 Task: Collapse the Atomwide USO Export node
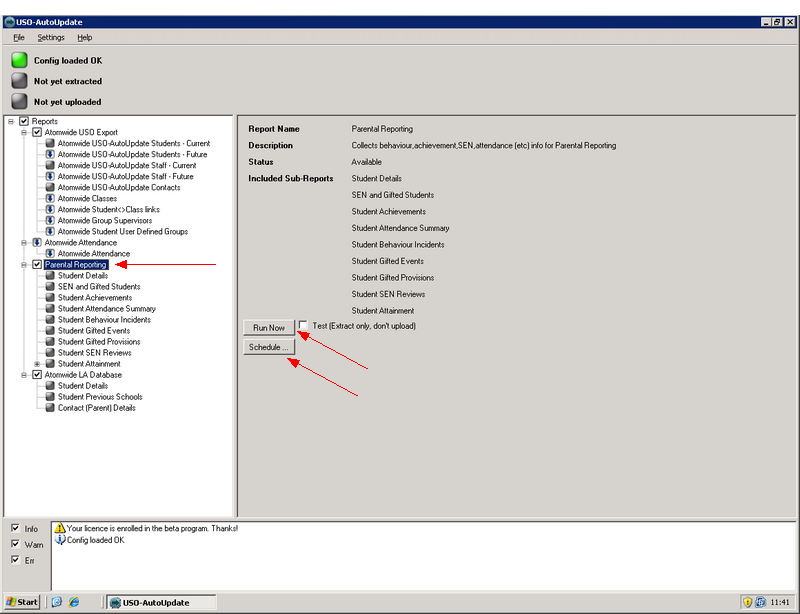pyautogui.click(x=24, y=132)
